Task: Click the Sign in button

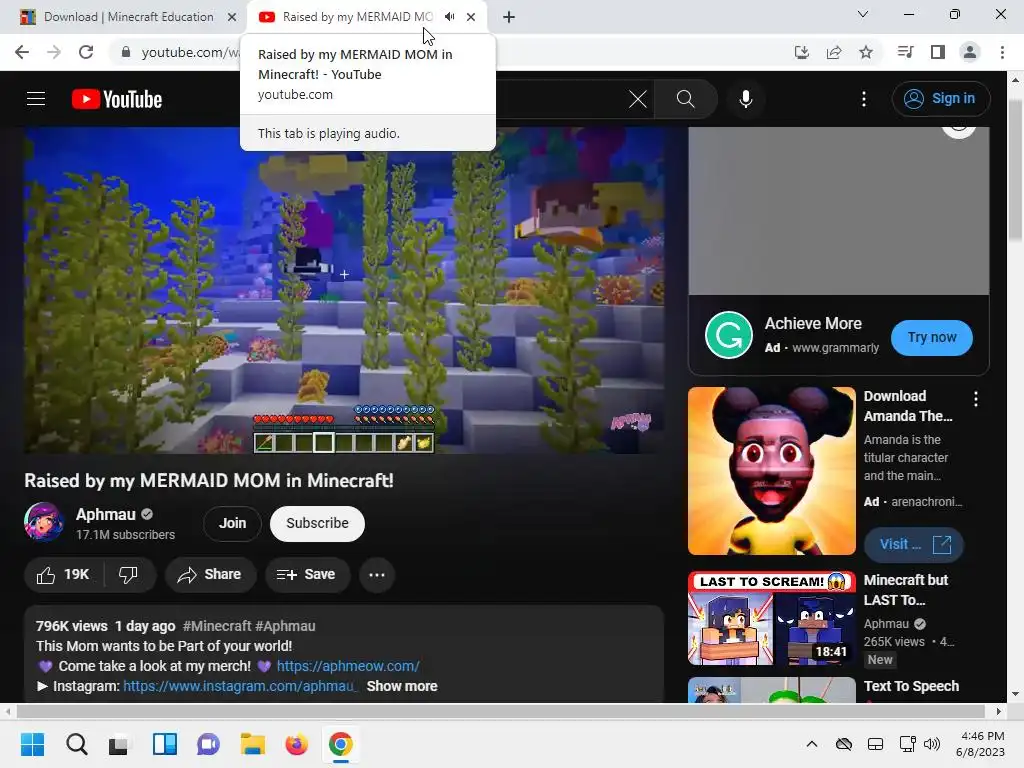Action: tap(940, 99)
